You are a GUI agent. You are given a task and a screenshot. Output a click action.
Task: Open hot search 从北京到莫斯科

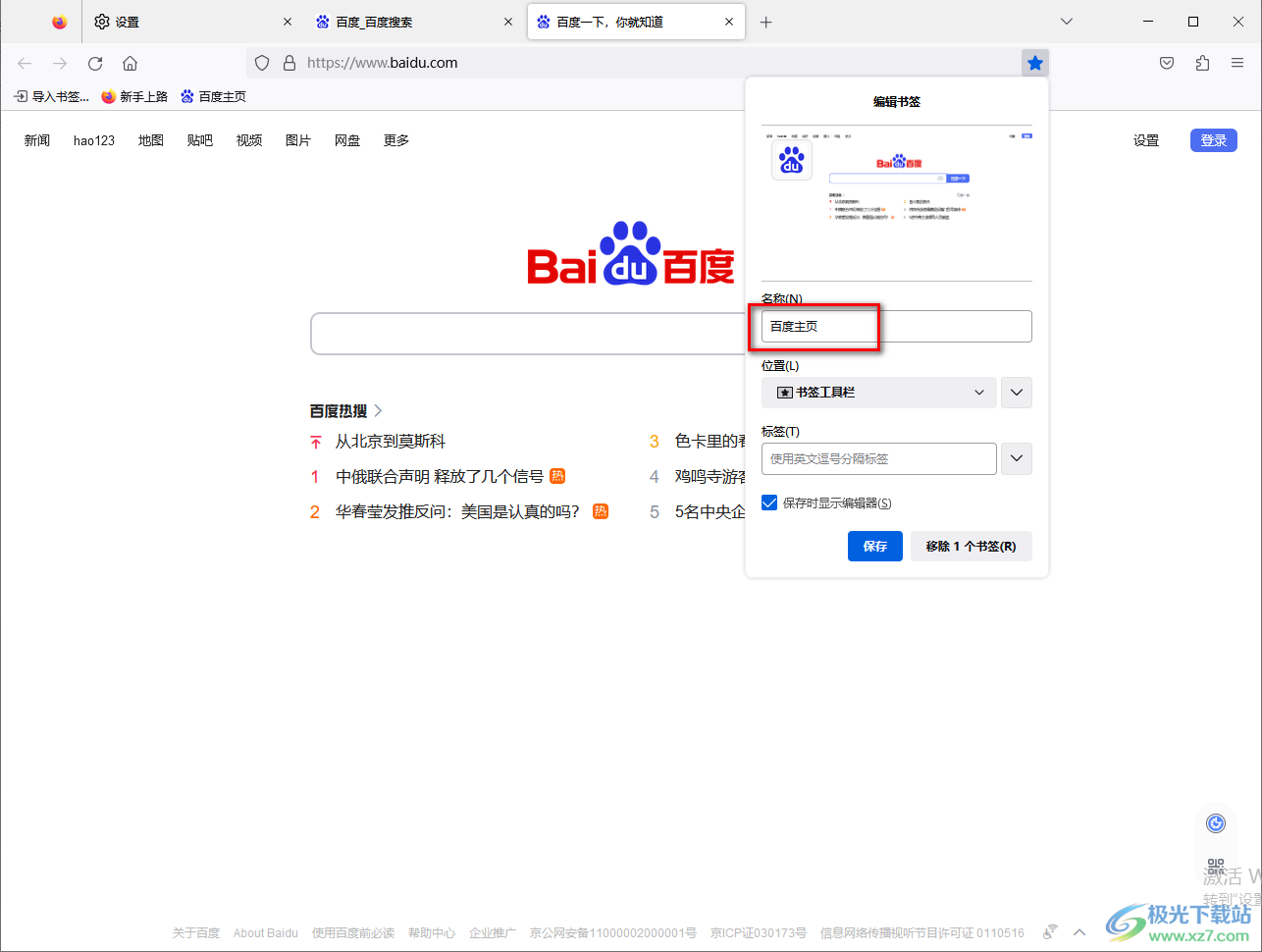coord(391,442)
